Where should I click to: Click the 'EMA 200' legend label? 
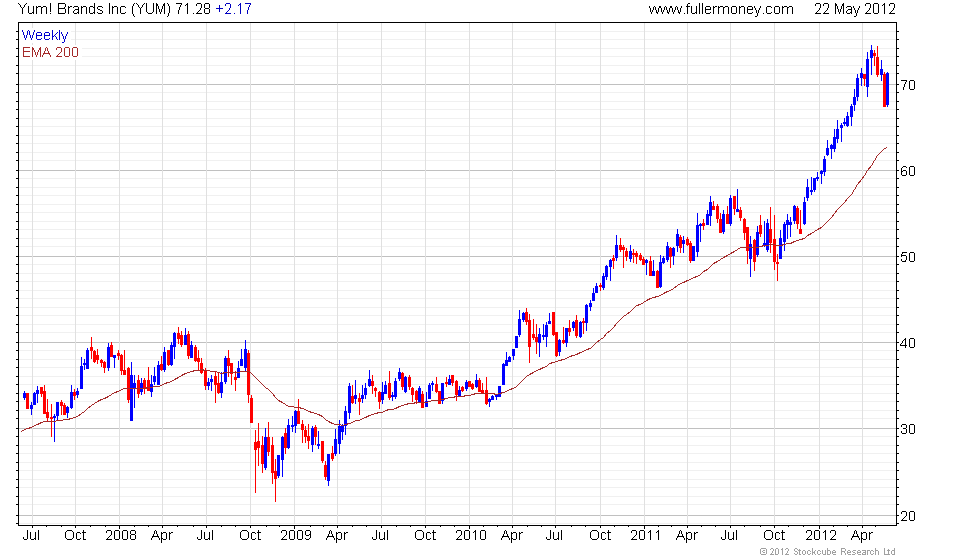click(50, 52)
